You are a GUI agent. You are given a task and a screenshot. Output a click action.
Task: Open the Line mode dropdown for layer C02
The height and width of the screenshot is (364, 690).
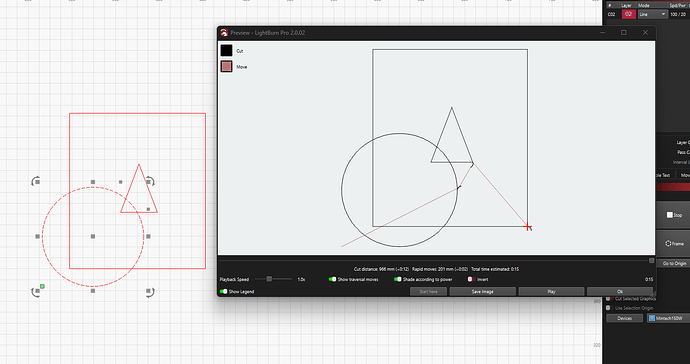click(x=653, y=15)
